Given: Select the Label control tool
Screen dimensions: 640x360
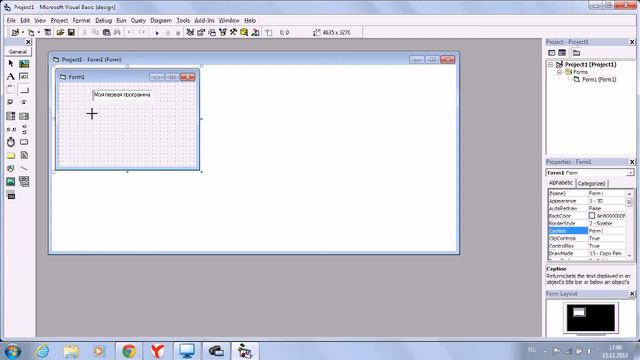Looking at the screenshot, I should [x=11, y=76].
